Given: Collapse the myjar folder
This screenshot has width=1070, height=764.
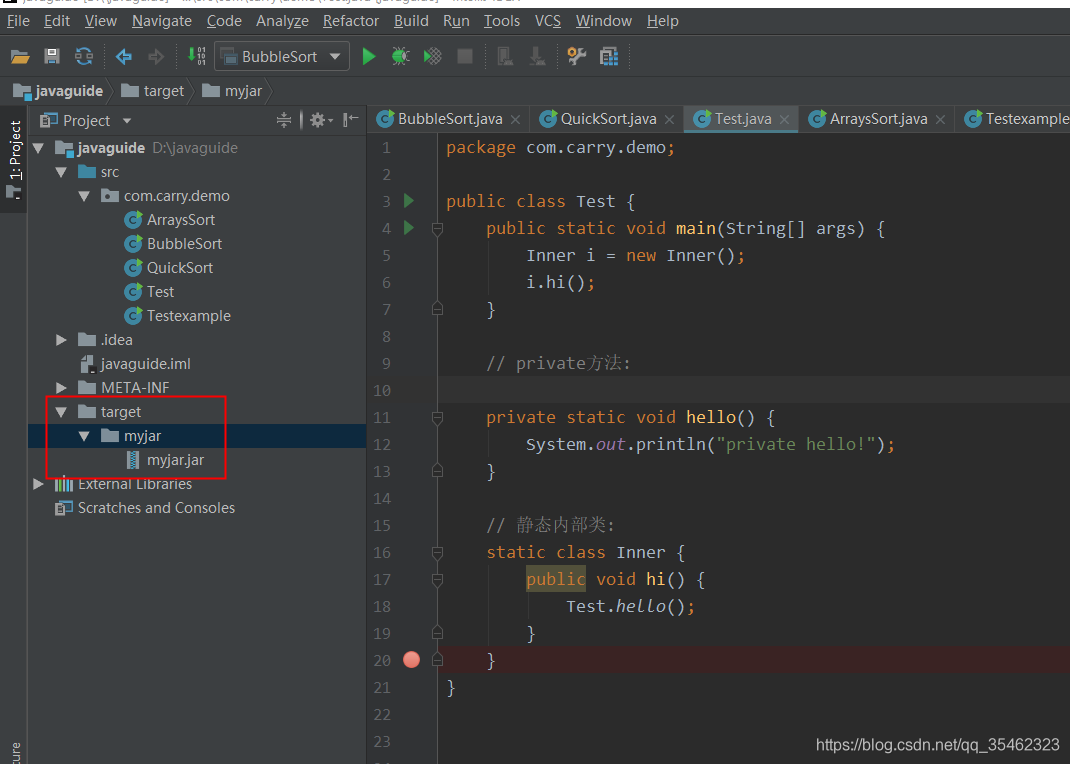Looking at the screenshot, I should point(84,436).
